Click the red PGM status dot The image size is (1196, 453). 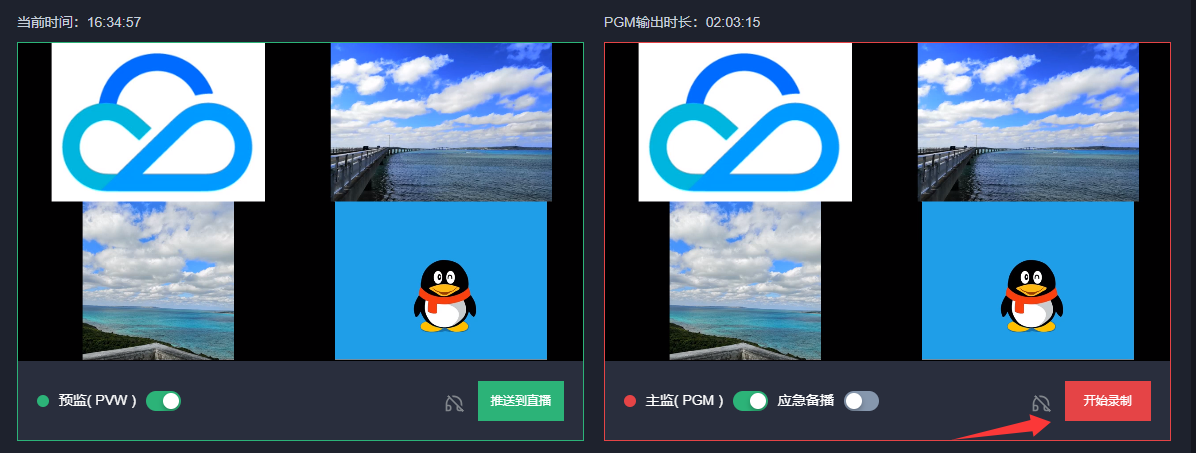[x=630, y=401]
